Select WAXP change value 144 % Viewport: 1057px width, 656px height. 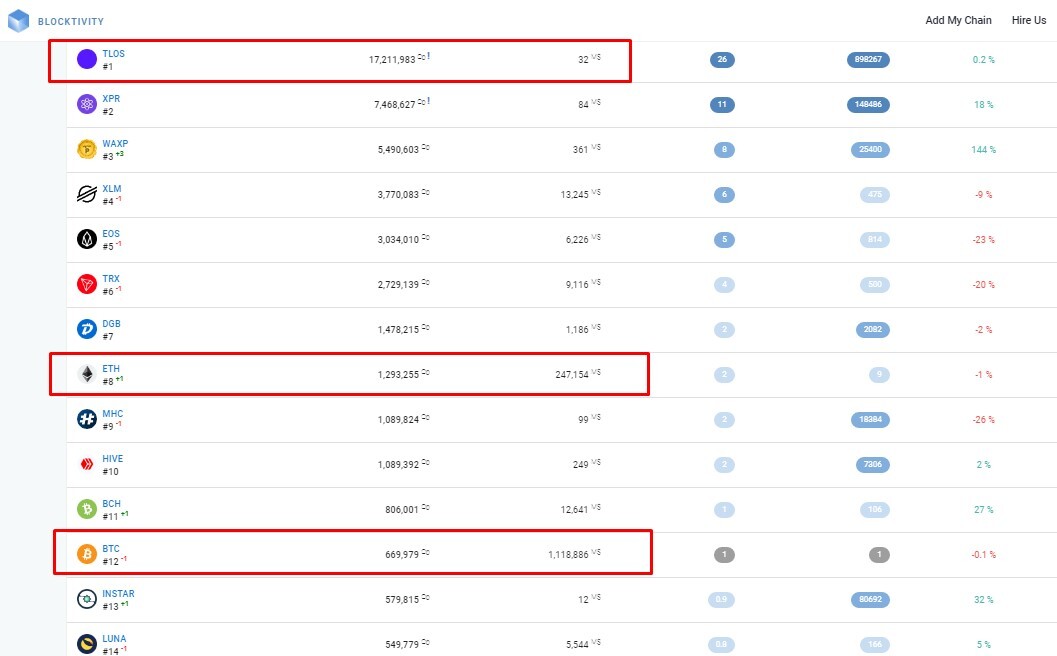coord(984,150)
